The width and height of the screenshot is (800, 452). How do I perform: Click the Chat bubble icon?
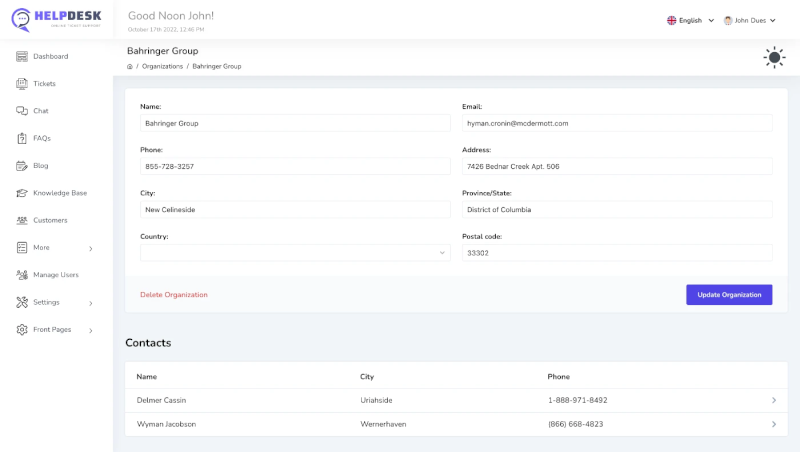[x=22, y=111]
